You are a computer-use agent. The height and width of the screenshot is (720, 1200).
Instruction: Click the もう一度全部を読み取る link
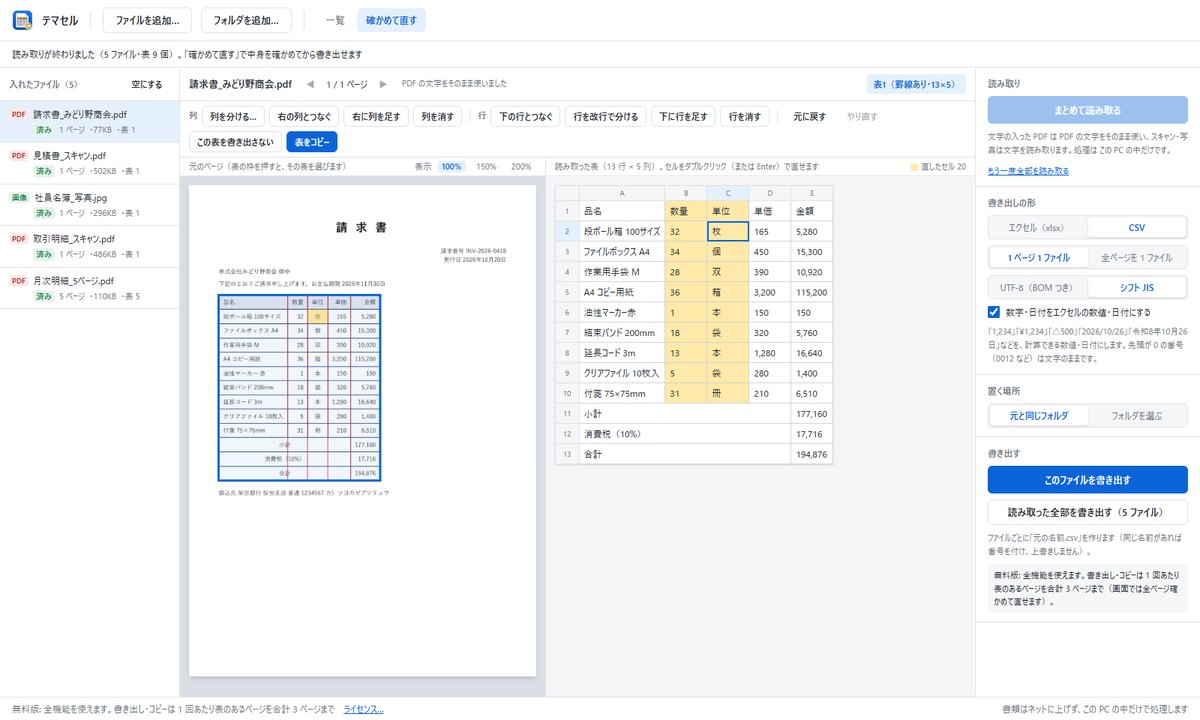1028,171
